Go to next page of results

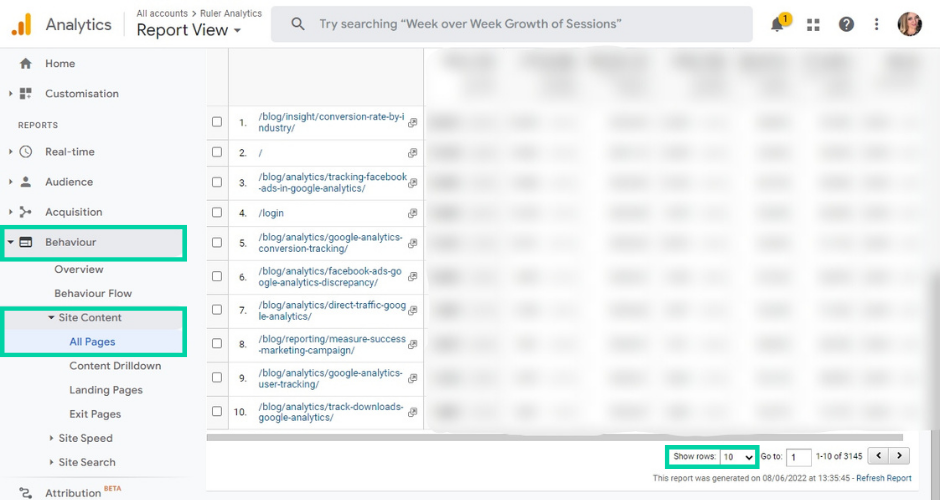click(899, 456)
